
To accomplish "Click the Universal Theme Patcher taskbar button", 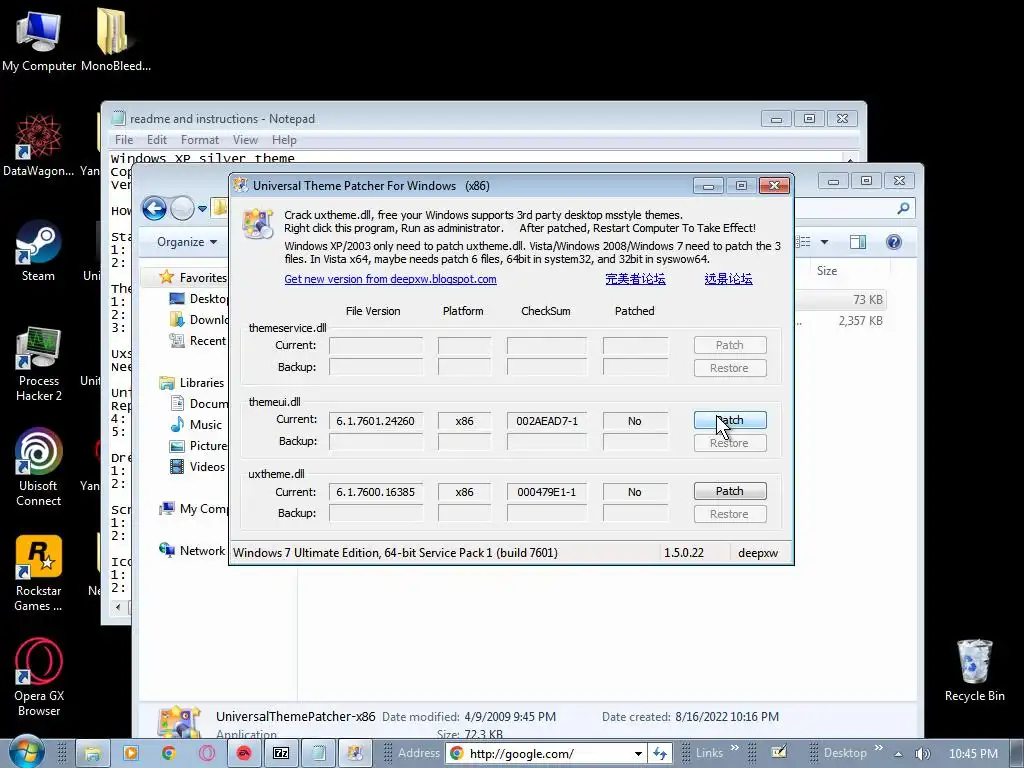I will (355, 754).
